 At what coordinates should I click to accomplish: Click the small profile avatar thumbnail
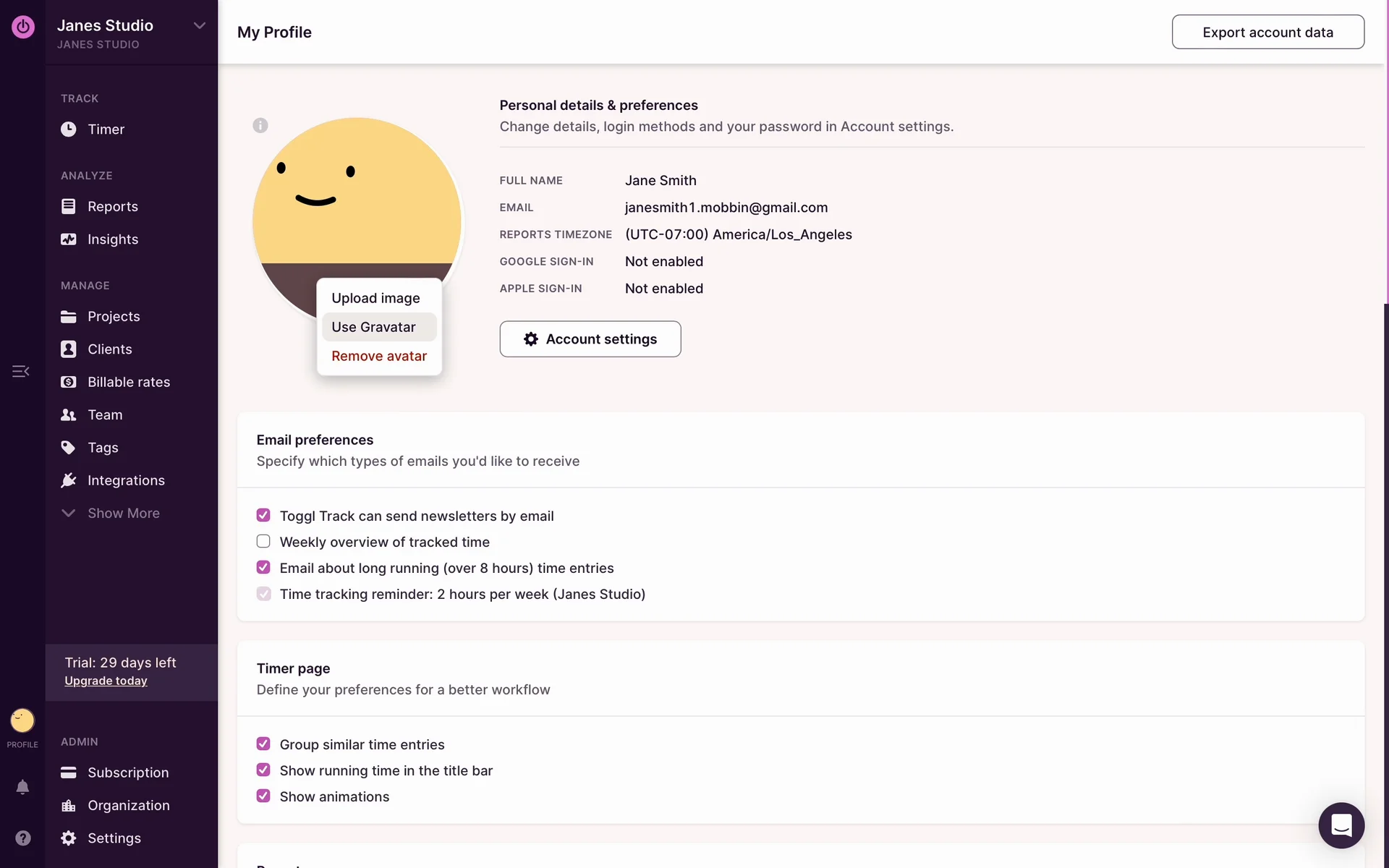click(22, 720)
